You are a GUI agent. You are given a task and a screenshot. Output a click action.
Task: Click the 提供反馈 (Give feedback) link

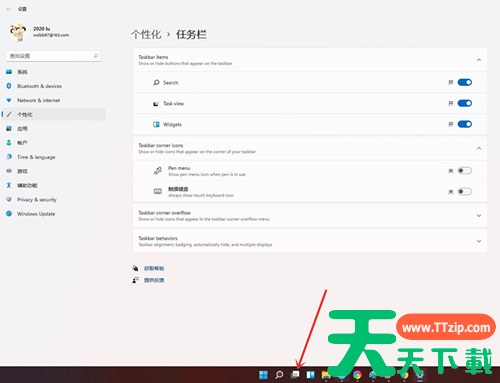tap(154, 280)
